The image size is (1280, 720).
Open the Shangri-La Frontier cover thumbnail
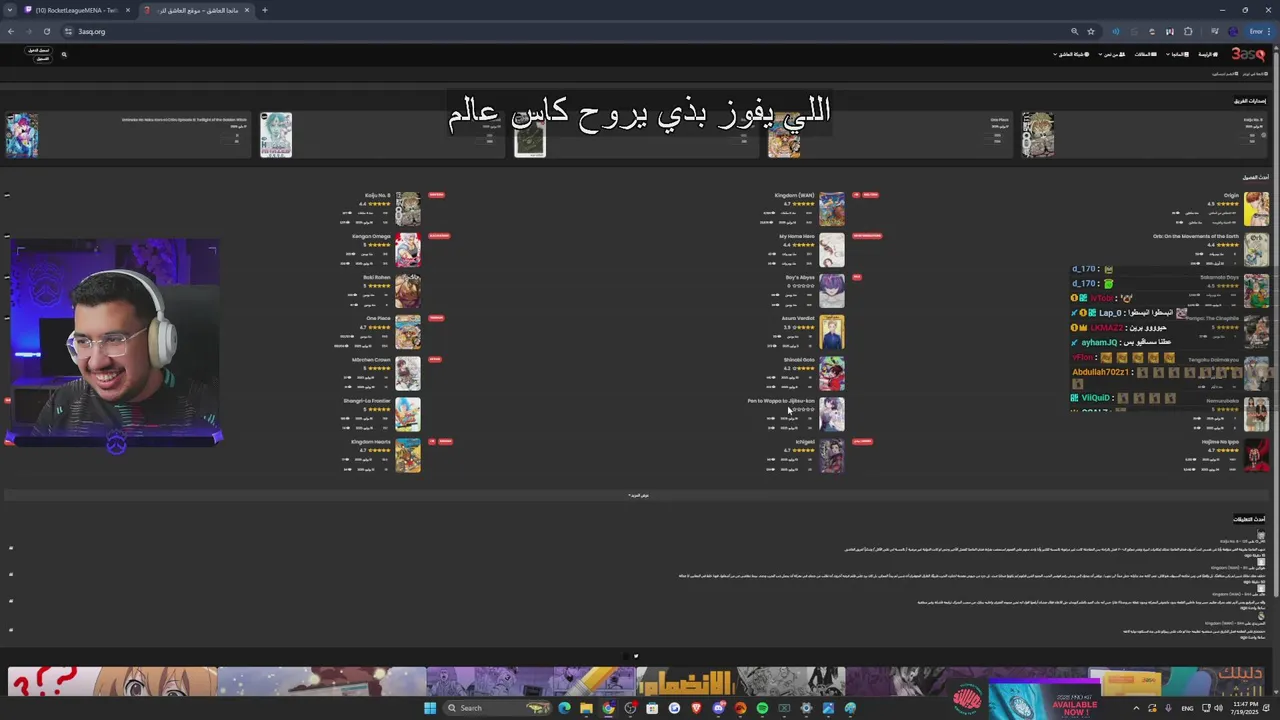tap(408, 414)
